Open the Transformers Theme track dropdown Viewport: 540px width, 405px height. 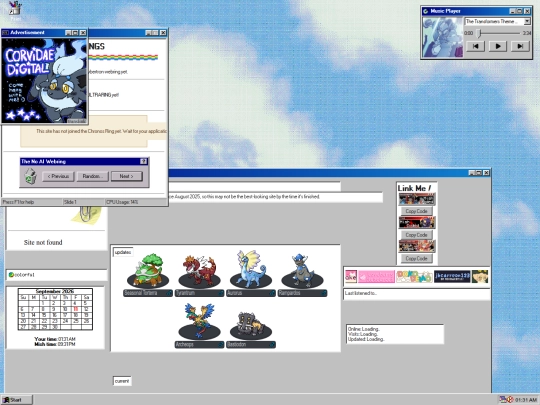click(x=527, y=21)
